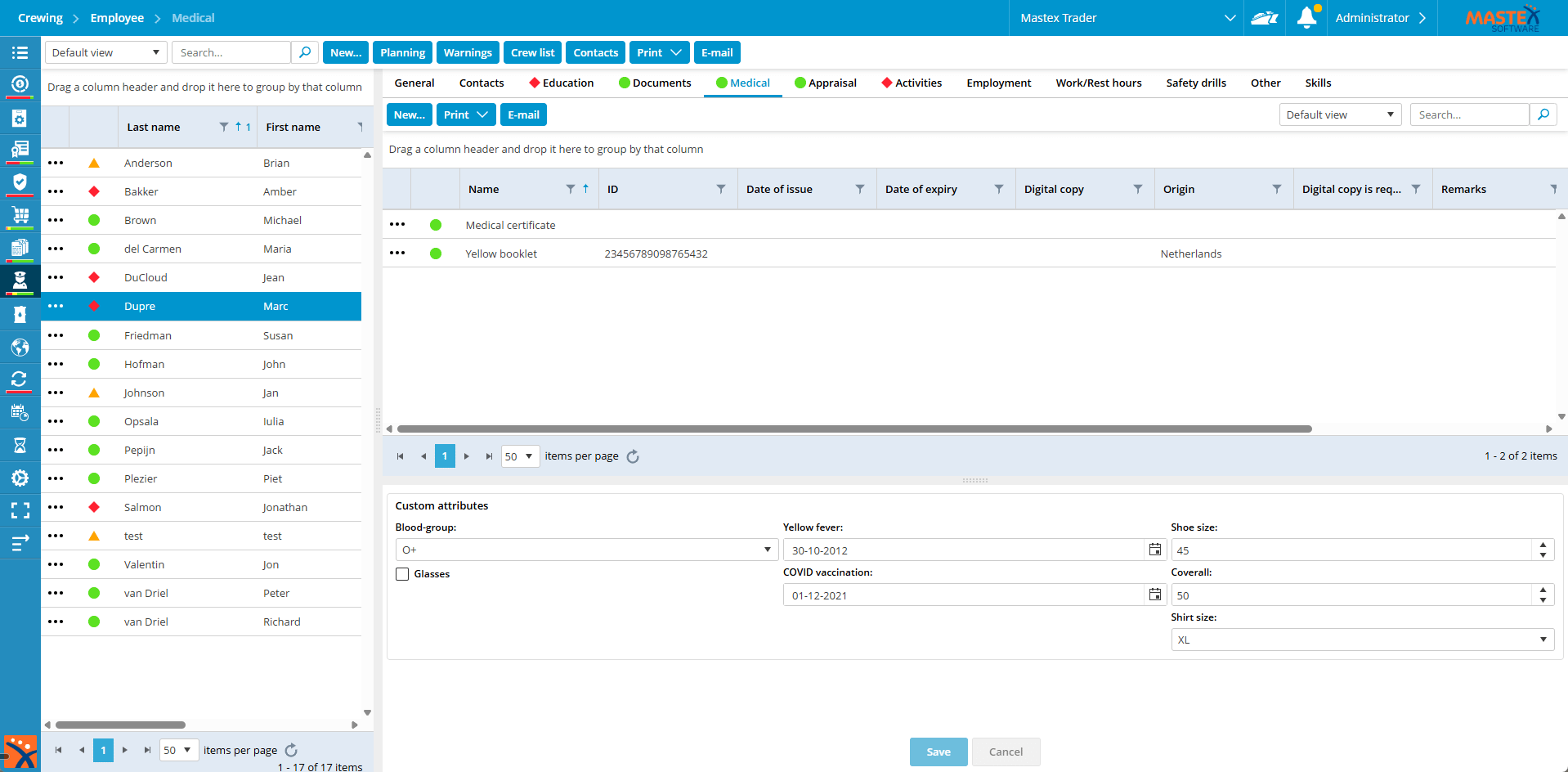Click the employee search magnifier icon
This screenshot has width=1568, height=772.
click(x=305, y=52)
